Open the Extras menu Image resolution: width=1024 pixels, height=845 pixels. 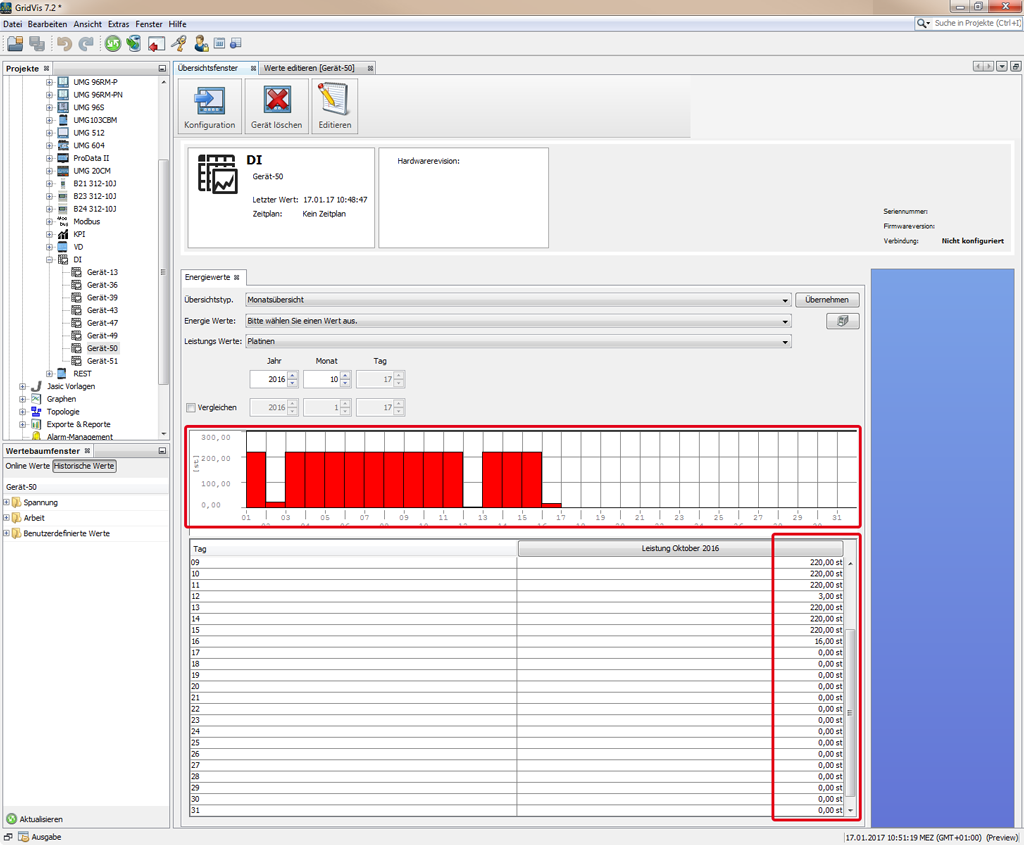pyautogui.click(x=118, y=23)
